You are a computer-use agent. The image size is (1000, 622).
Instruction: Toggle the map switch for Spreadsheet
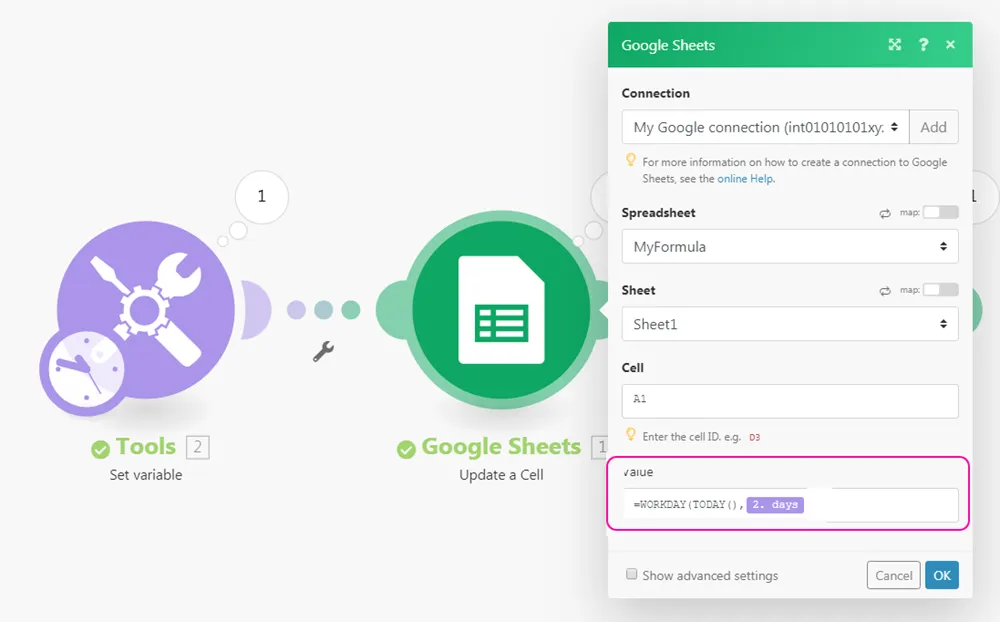941,212
